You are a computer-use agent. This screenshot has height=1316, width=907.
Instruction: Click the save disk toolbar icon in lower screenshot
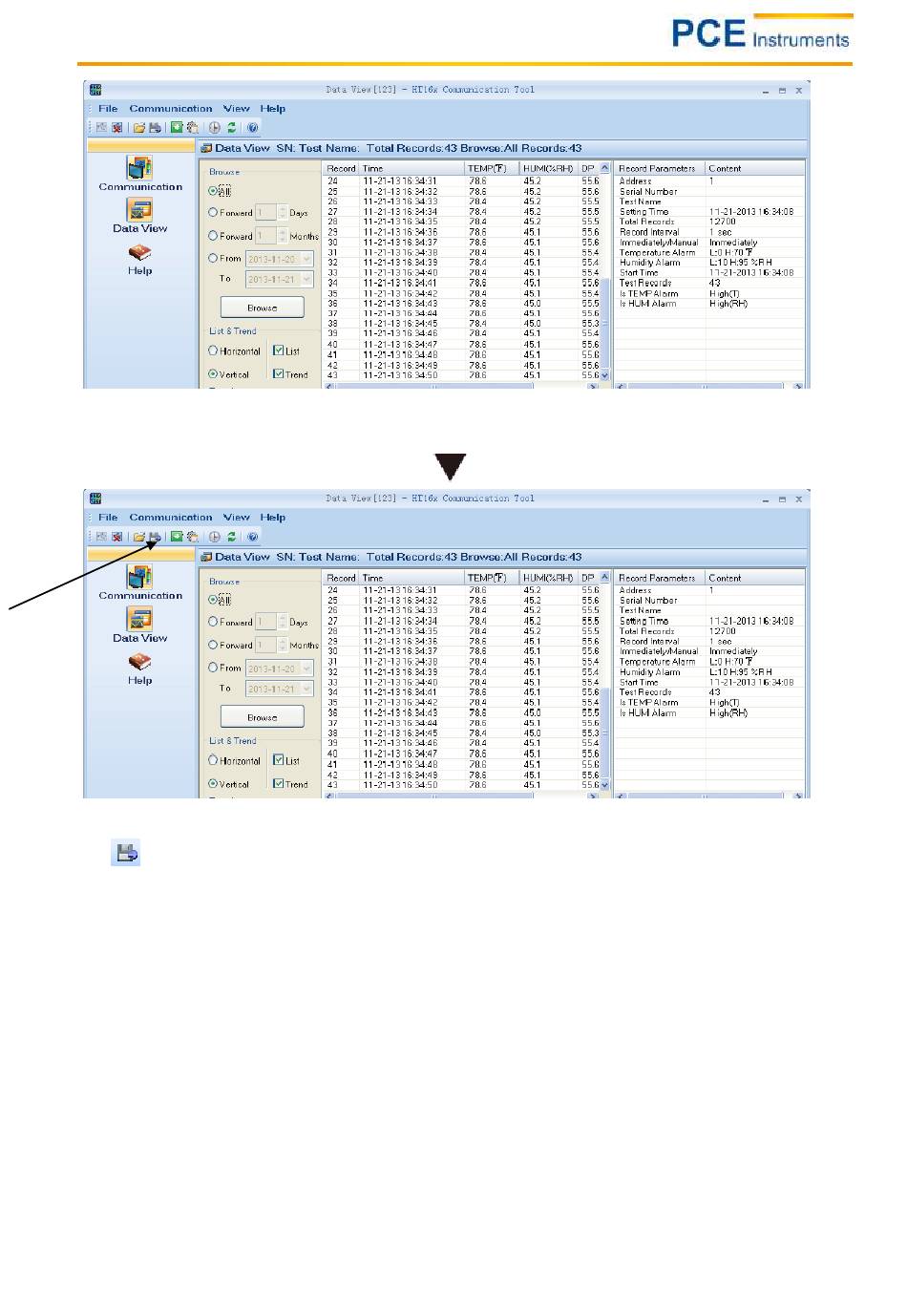[x=155, y=537]
